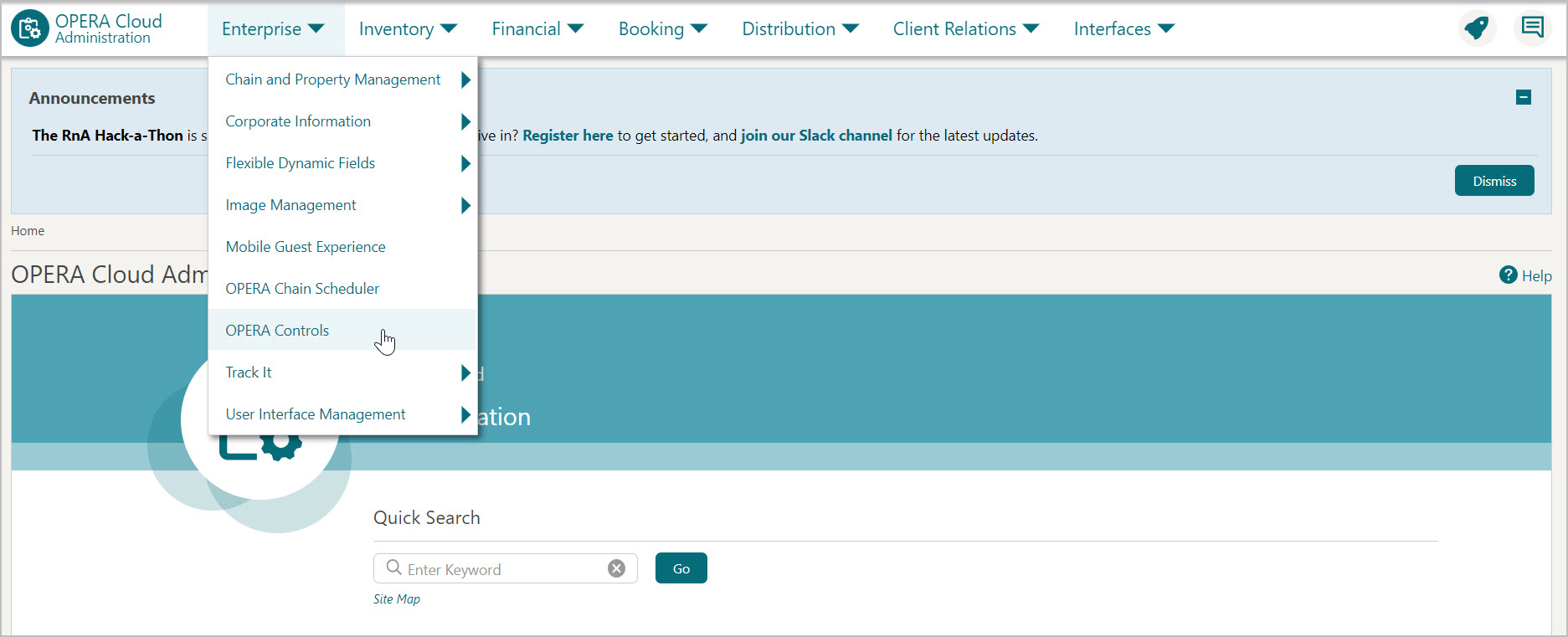Screen dimensions: 1568x637
Task: Focus the Enter Keyword search field
Action: click(506, 568)
